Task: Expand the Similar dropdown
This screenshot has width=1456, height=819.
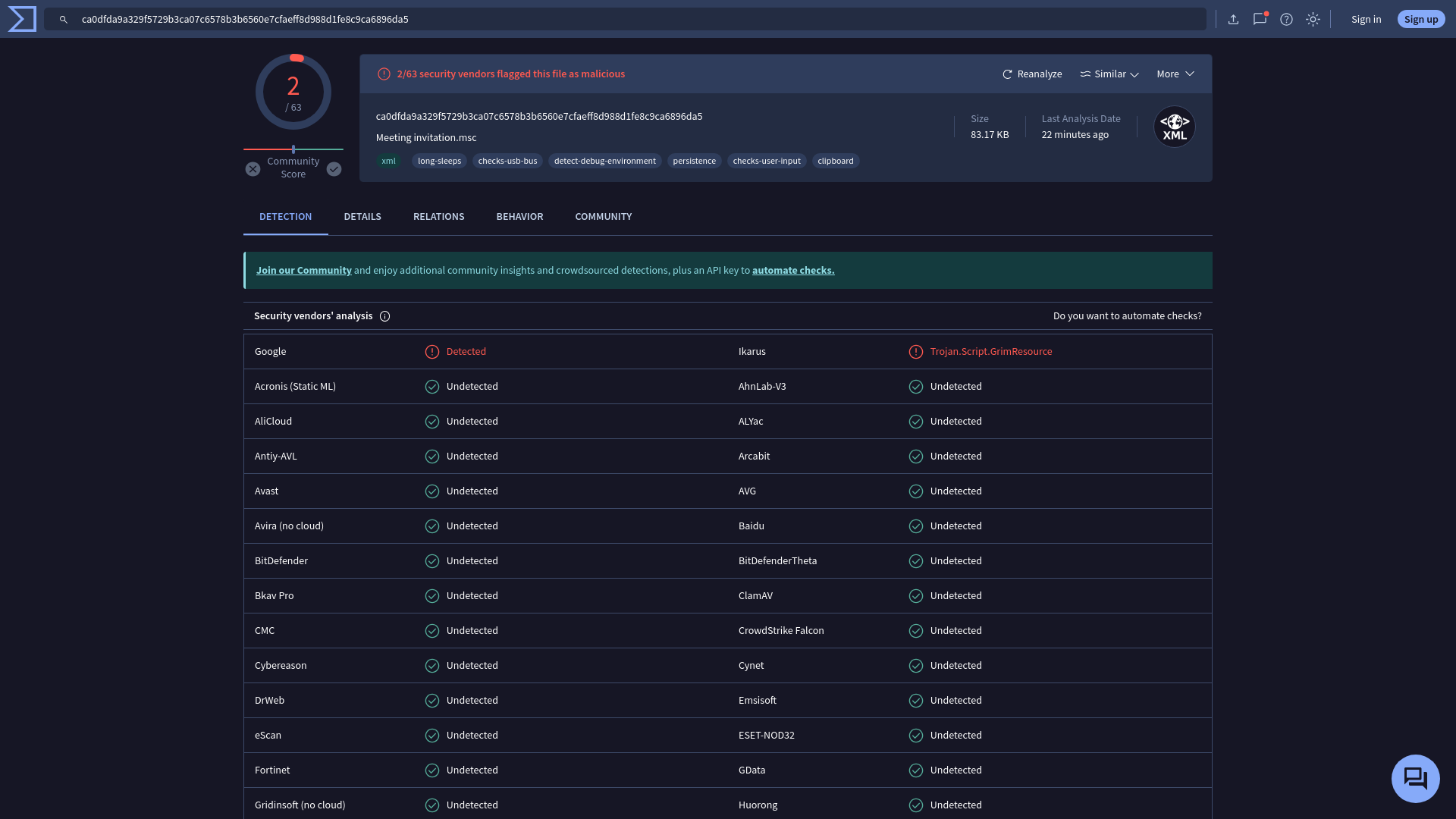Action: click(x=1109, y=74)
